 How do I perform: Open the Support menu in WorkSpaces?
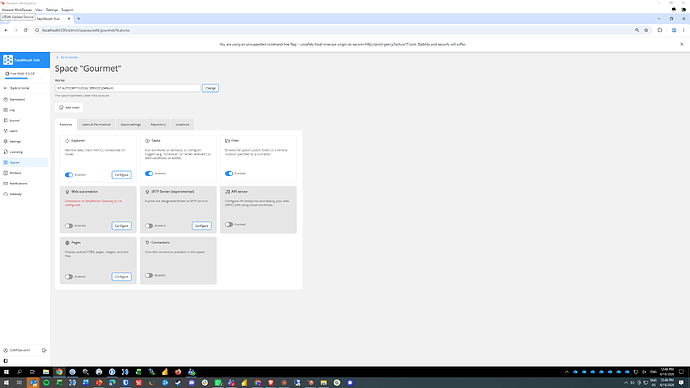coord(67,10)
